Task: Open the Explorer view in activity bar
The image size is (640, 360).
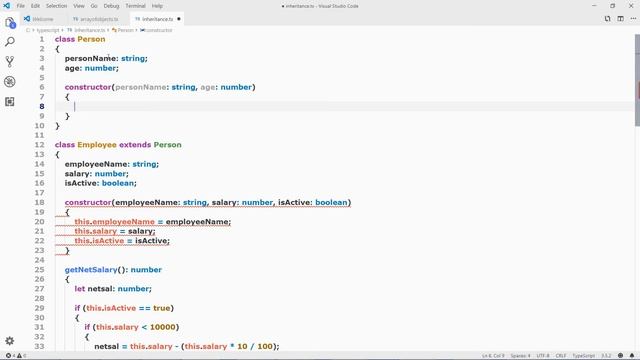Action: [x=10, y=23]
